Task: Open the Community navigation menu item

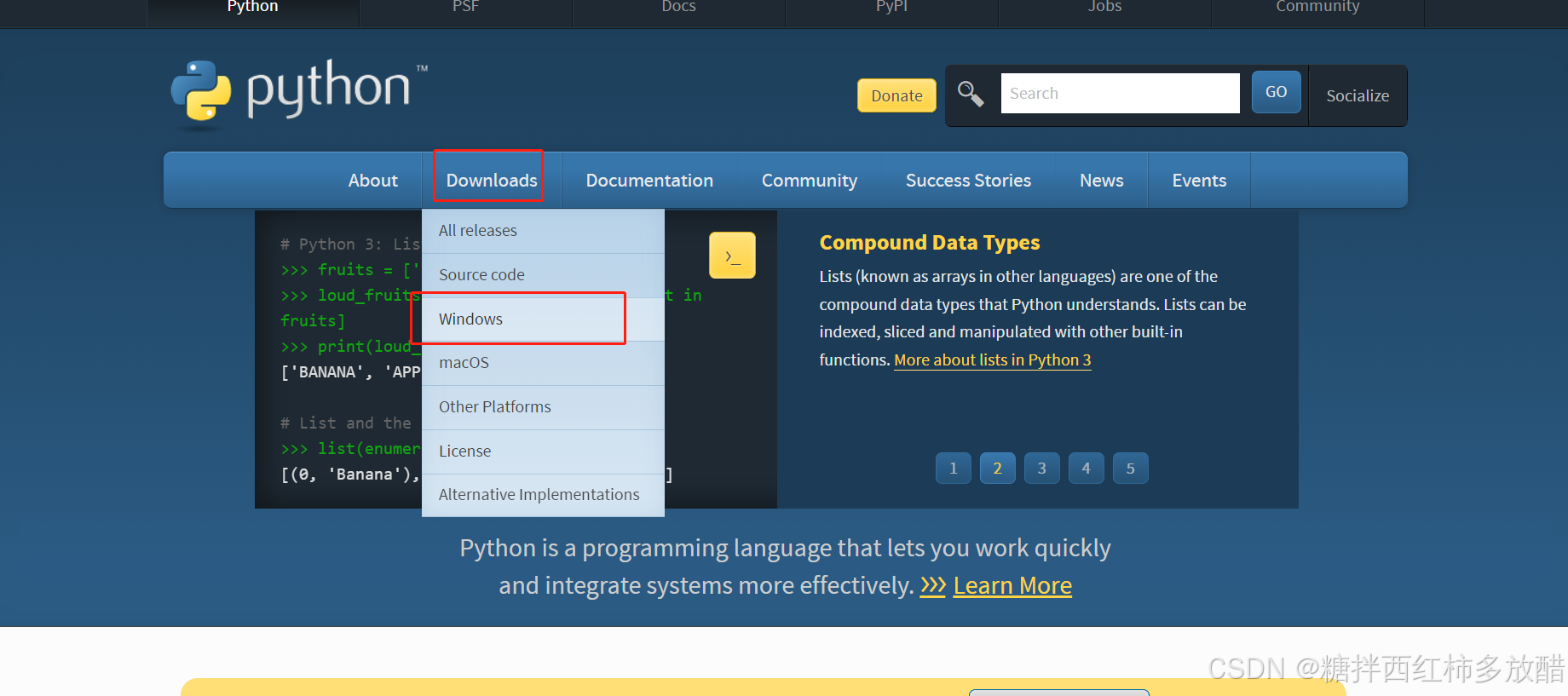Action: pyautogui.click(x=810, y=181)
